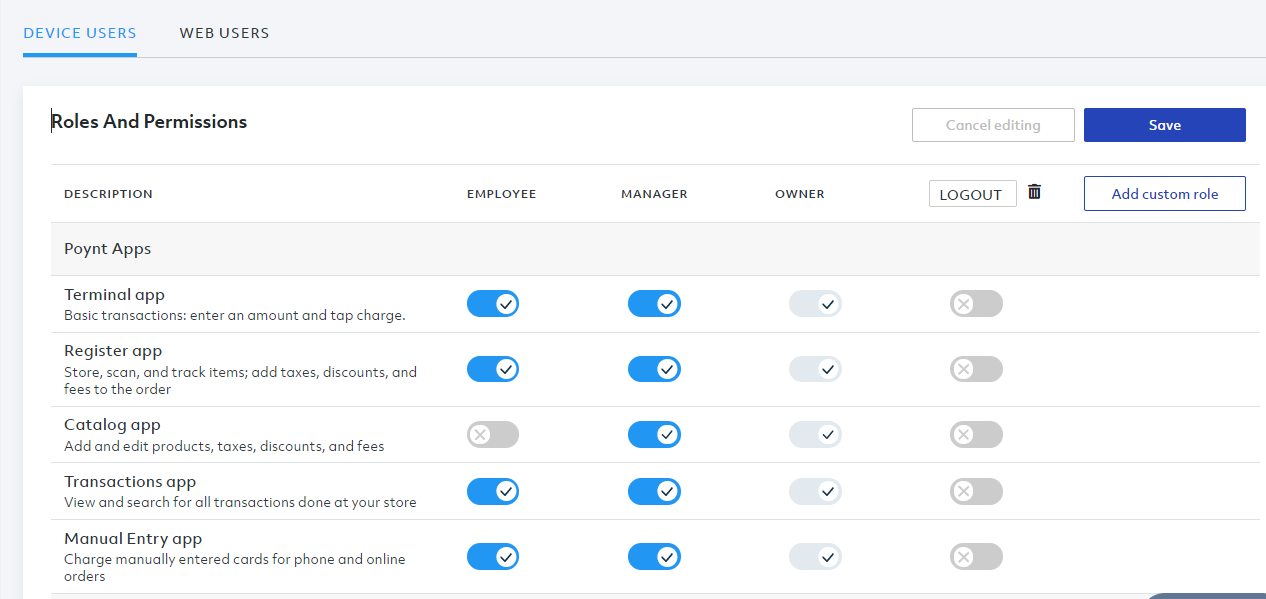Toggle Register app for Employee
The width and height of the screenshot is (1266, 599).
[493, 369]
